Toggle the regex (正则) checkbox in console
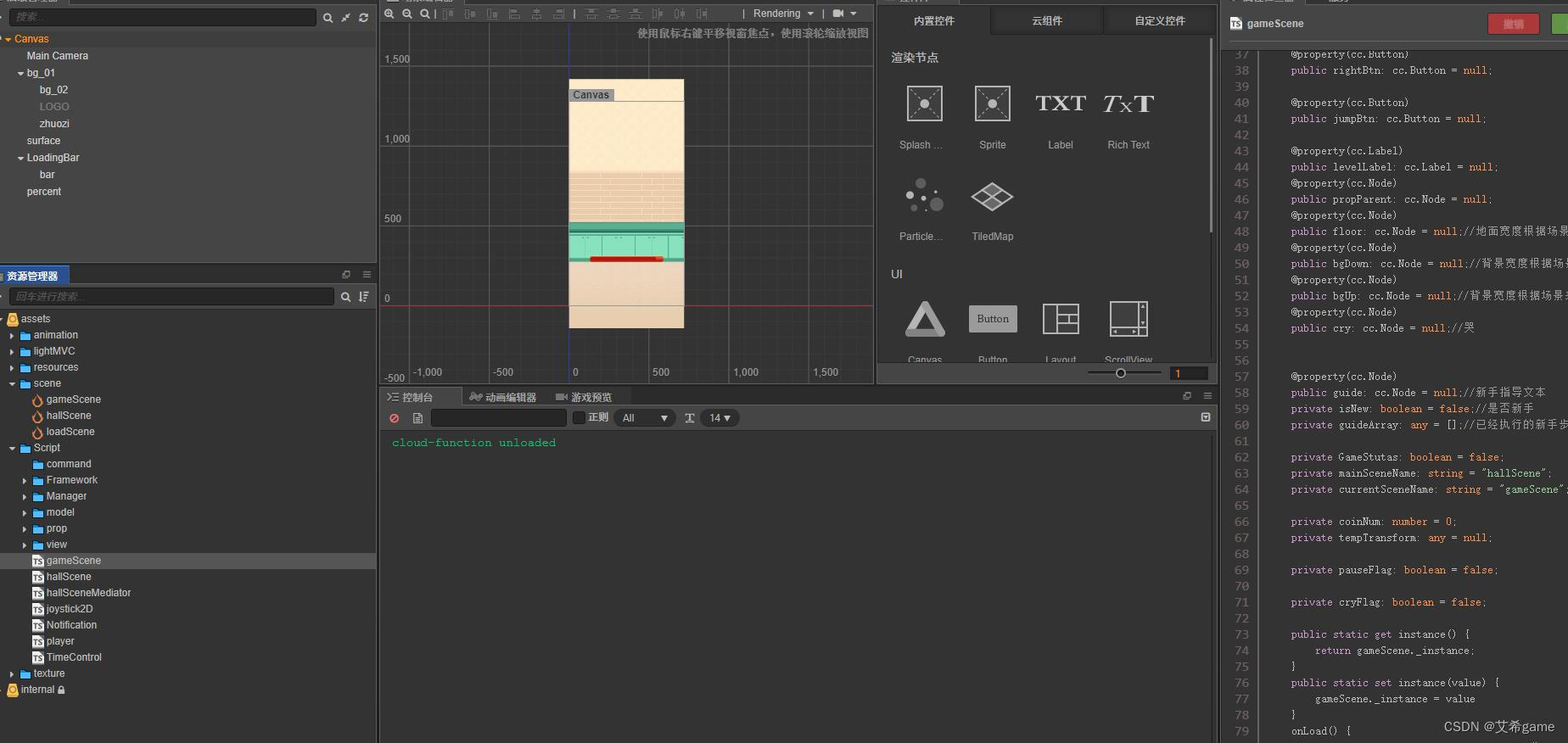This screenshot has height=743, width=1568. (x=579, y=417)
